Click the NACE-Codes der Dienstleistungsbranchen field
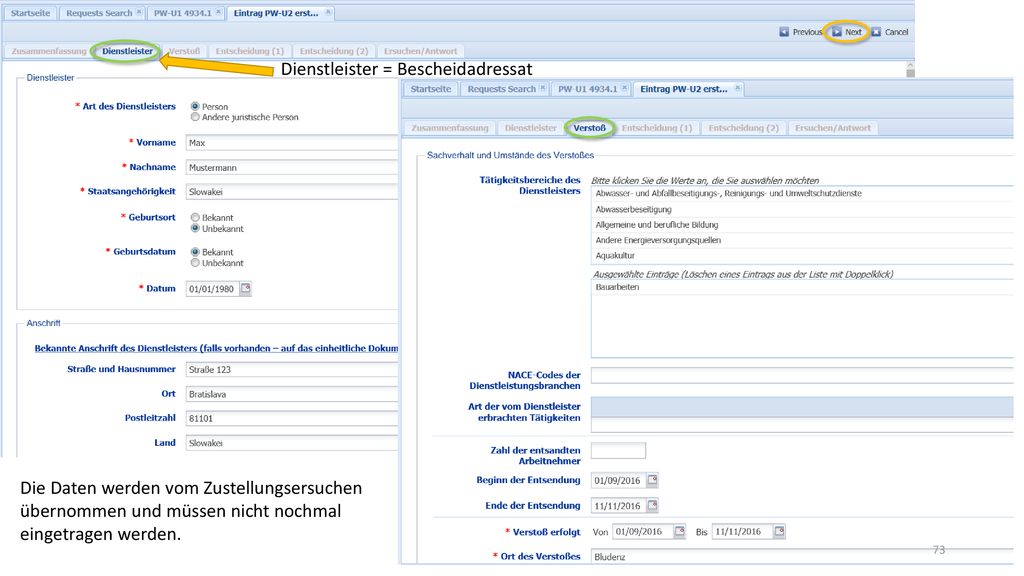 [802, 375]
